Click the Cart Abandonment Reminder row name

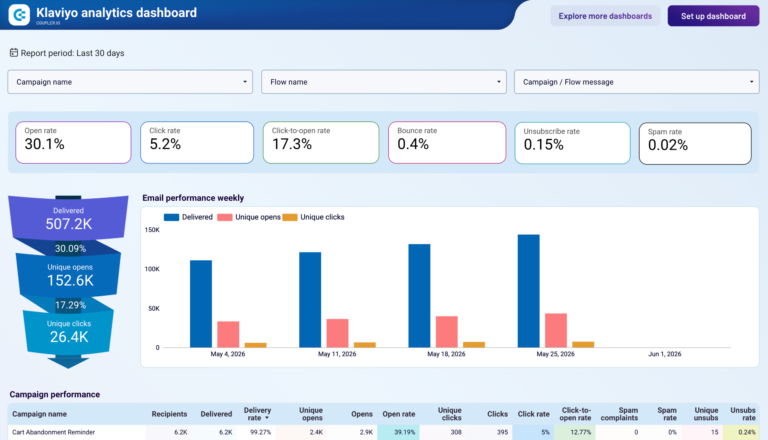[x=53, y=432]
